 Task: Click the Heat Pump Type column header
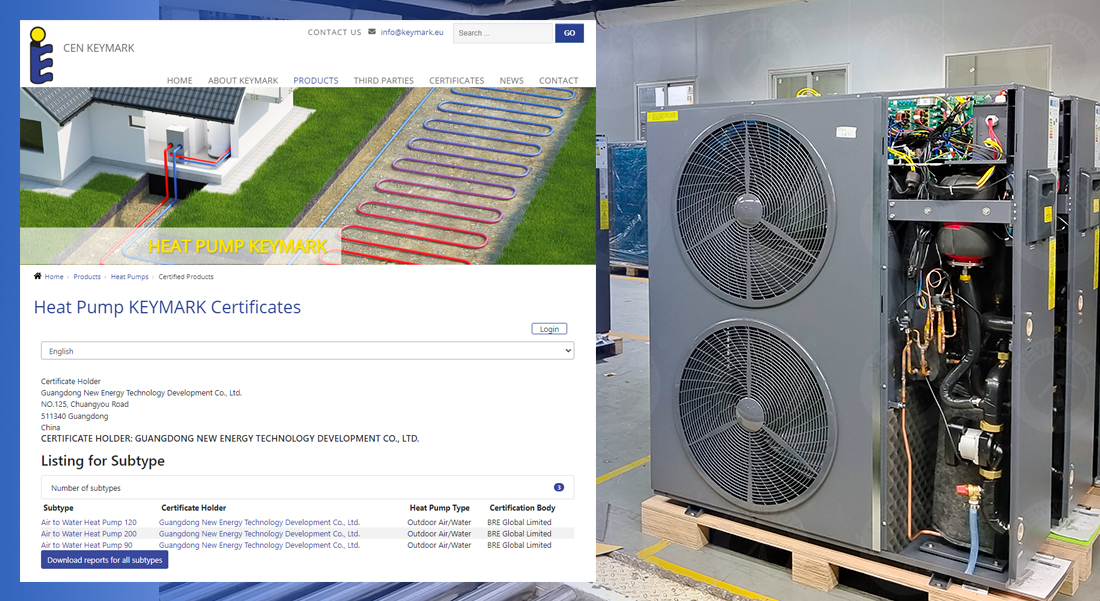point(439,508)
